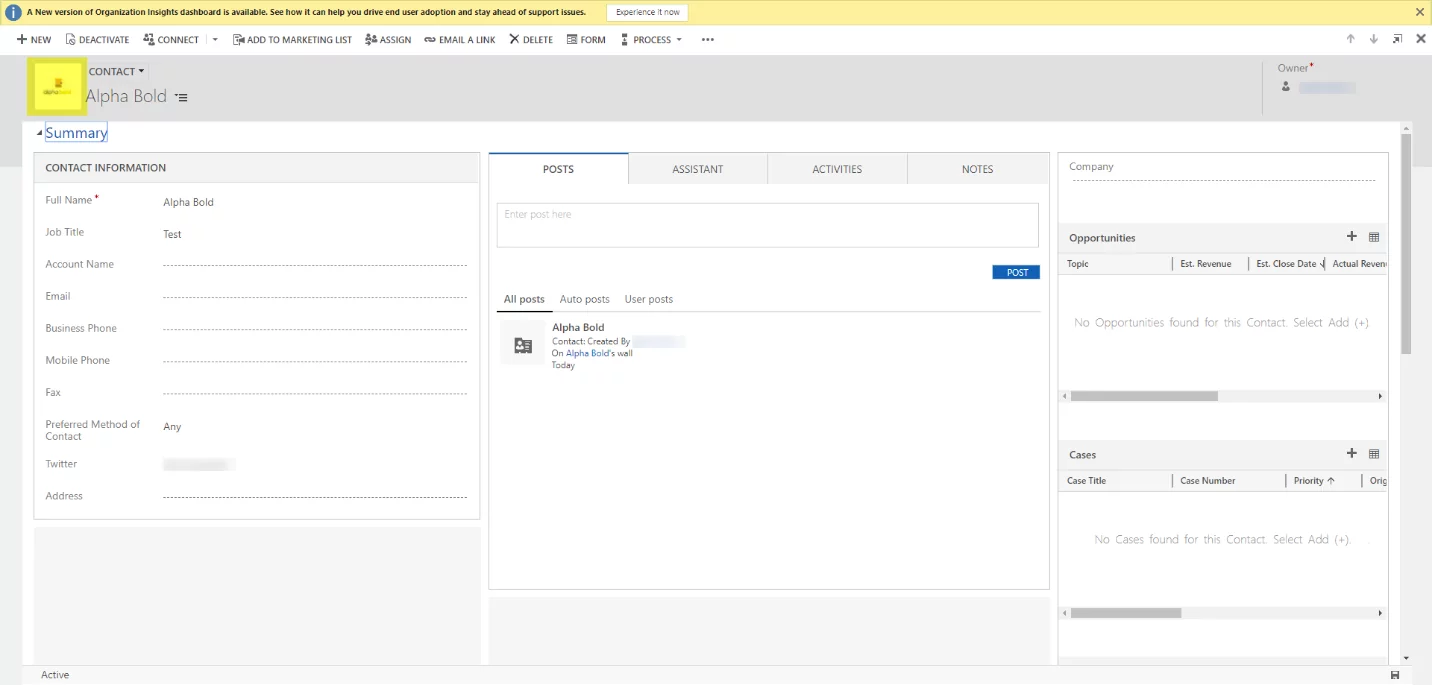Select the Auto posts filter
1432x685 pixels.
tap(584, 299)
